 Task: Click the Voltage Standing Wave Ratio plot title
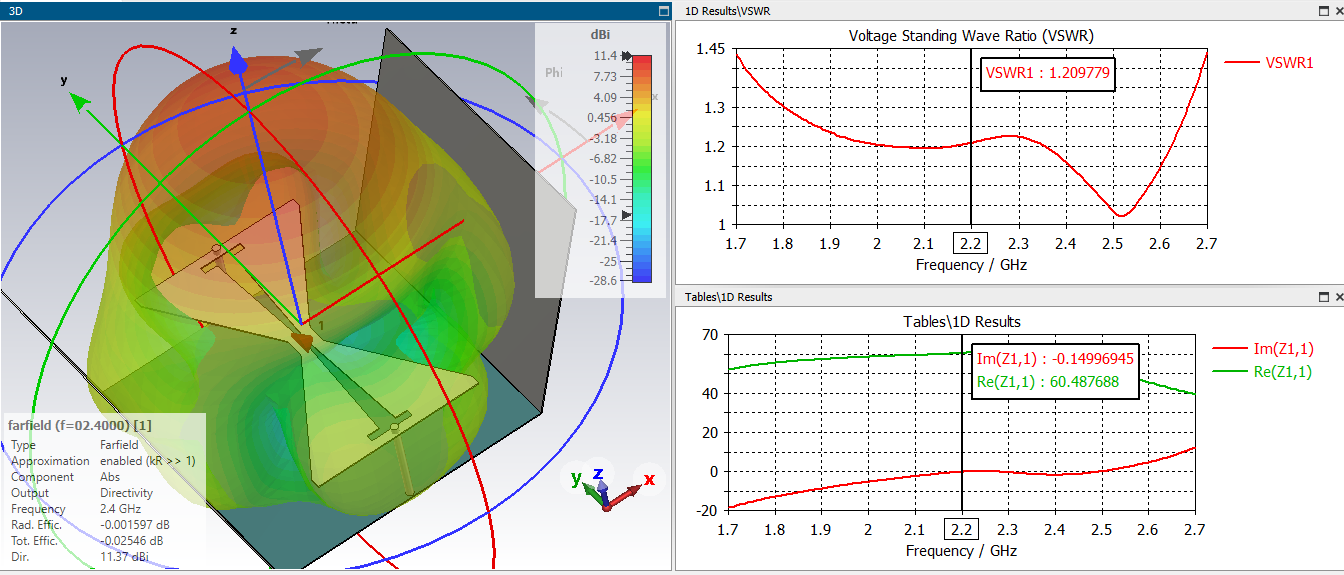pos(971,36)
